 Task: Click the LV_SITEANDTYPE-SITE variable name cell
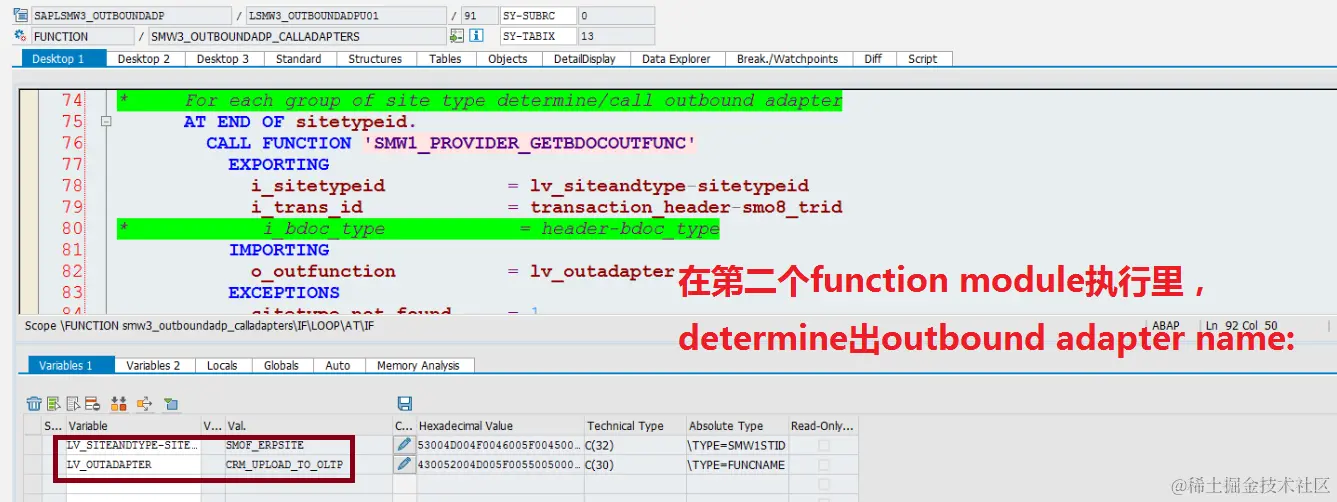(133, 444)
